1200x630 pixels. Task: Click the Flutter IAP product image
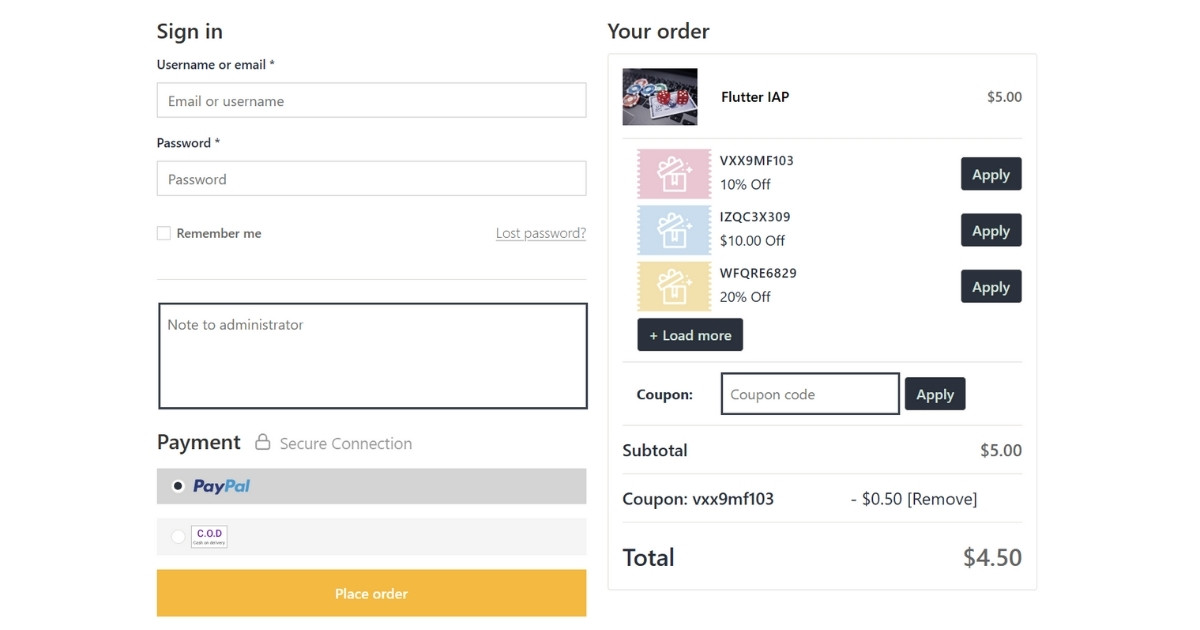click(659, 97)
